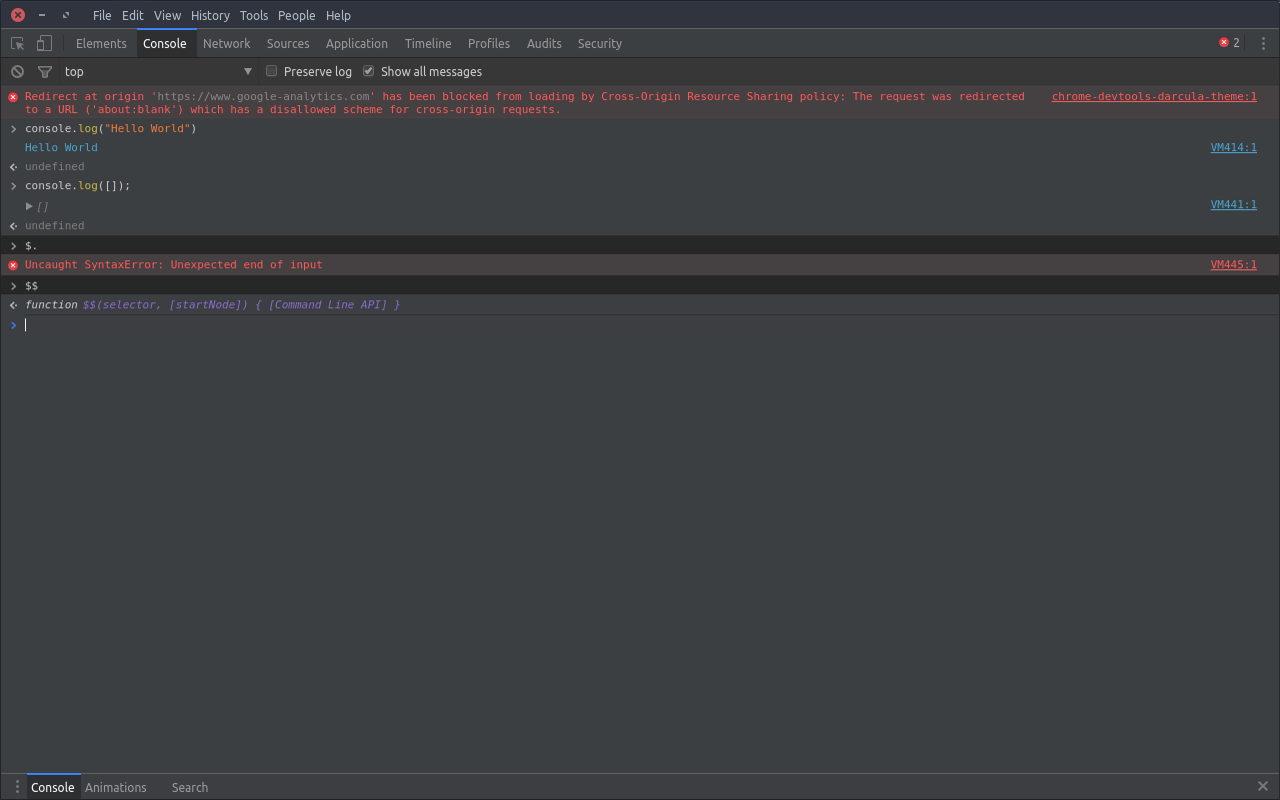1280x800 pixels.
Task: Click the error icon beside the Redirect message
Action: click(x=13, y=97)
